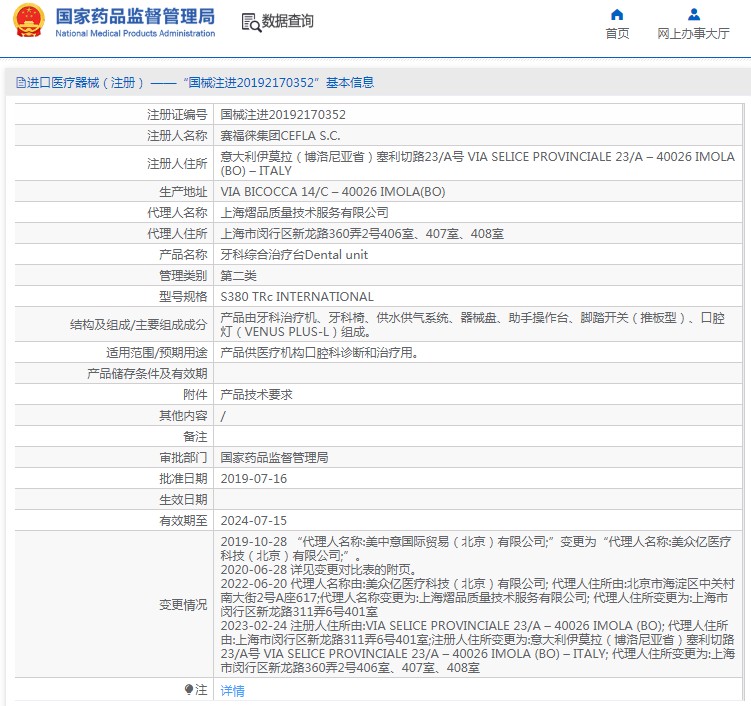This screenshot has height=706, width=751.
Task: Select the 2019-10-28 change record entry
Action: pos(476,549)
